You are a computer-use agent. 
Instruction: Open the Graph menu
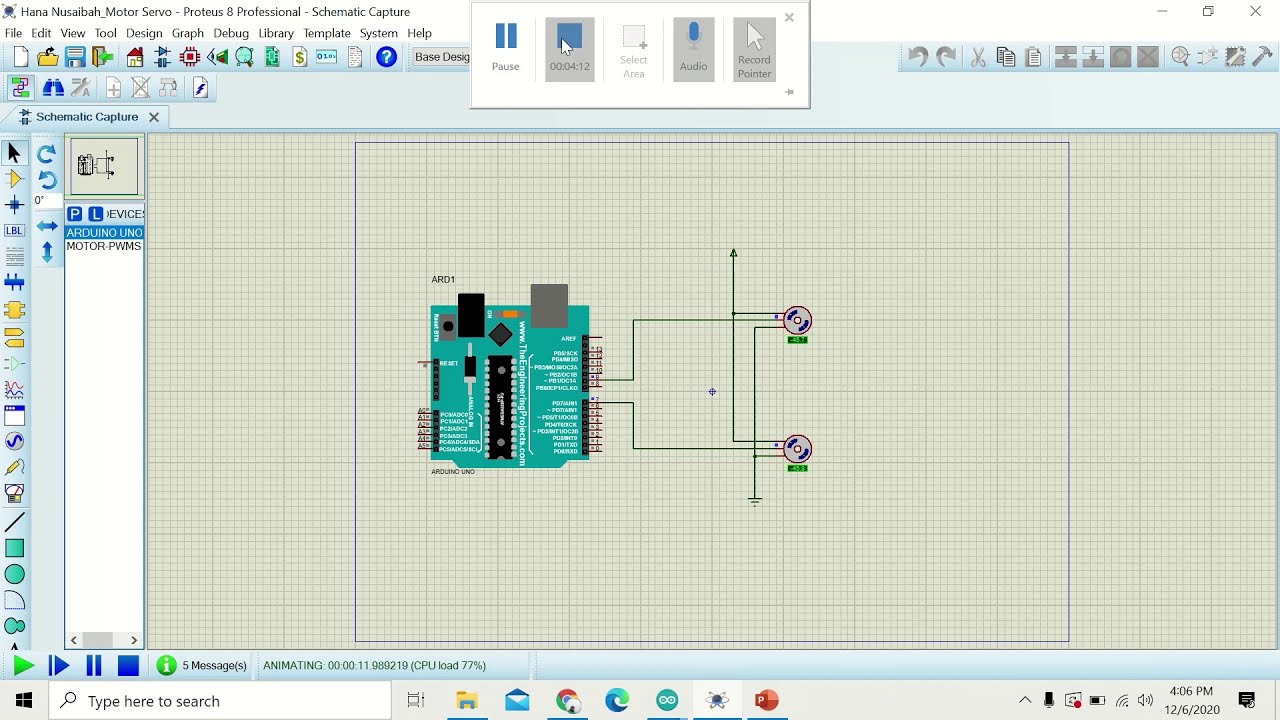coord(187,33)
